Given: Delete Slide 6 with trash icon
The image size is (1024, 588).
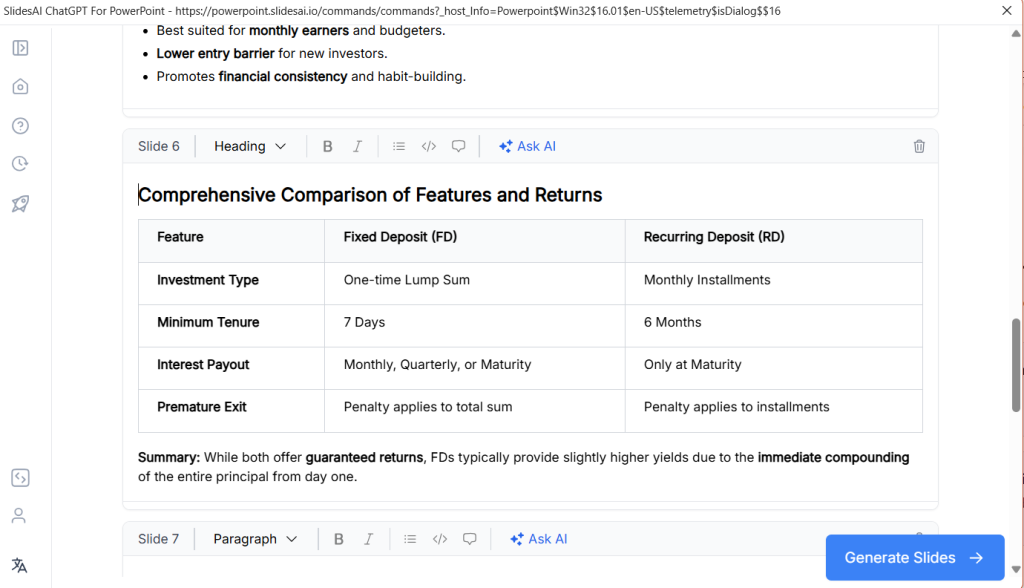Looking at the screenshot, I should pyautogui.click(x=919, y=146).
